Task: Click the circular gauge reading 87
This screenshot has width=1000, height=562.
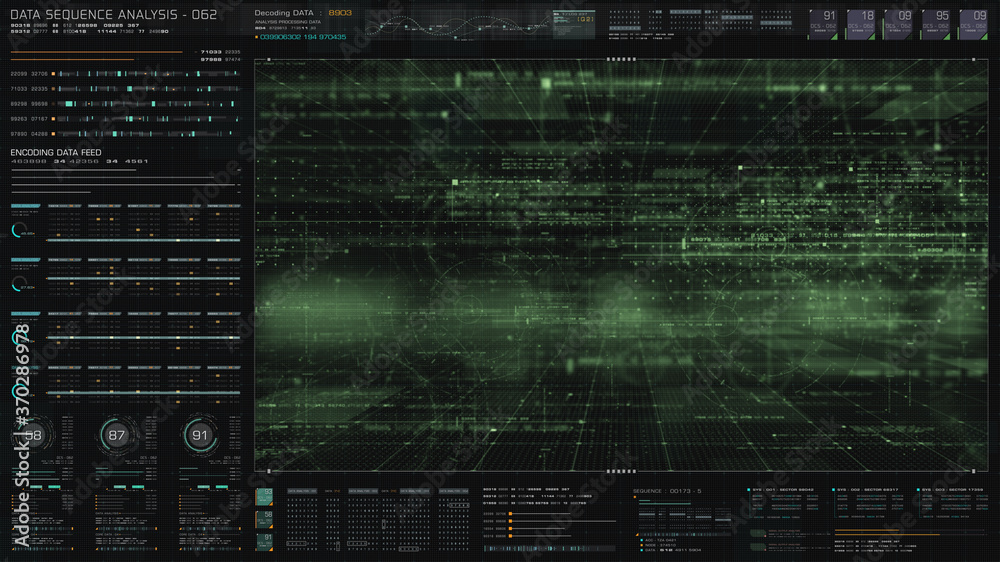Action: click(116, 436)
